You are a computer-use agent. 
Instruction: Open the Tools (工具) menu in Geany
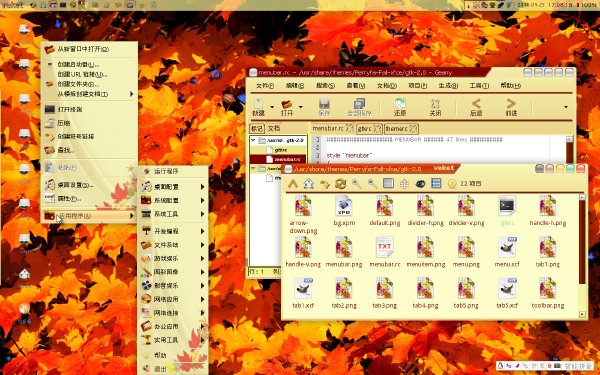pyautogui.click(x=479, y=86)
